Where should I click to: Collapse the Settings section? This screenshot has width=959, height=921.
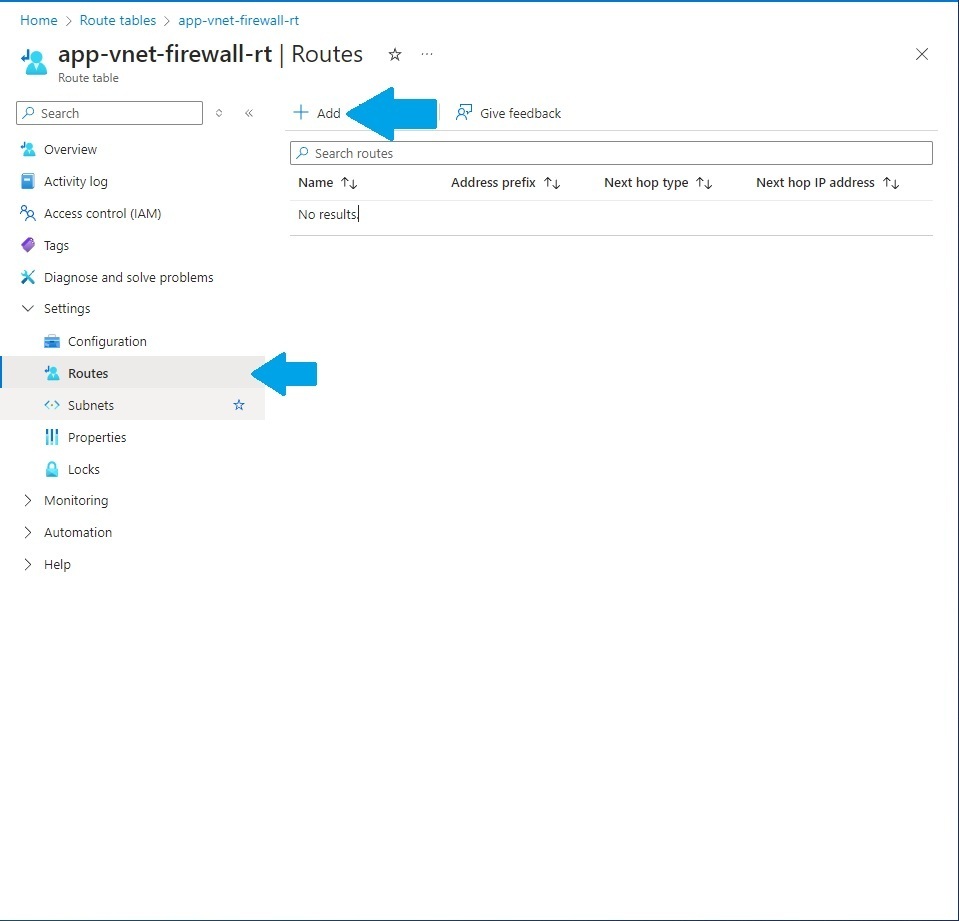point(28,308)
